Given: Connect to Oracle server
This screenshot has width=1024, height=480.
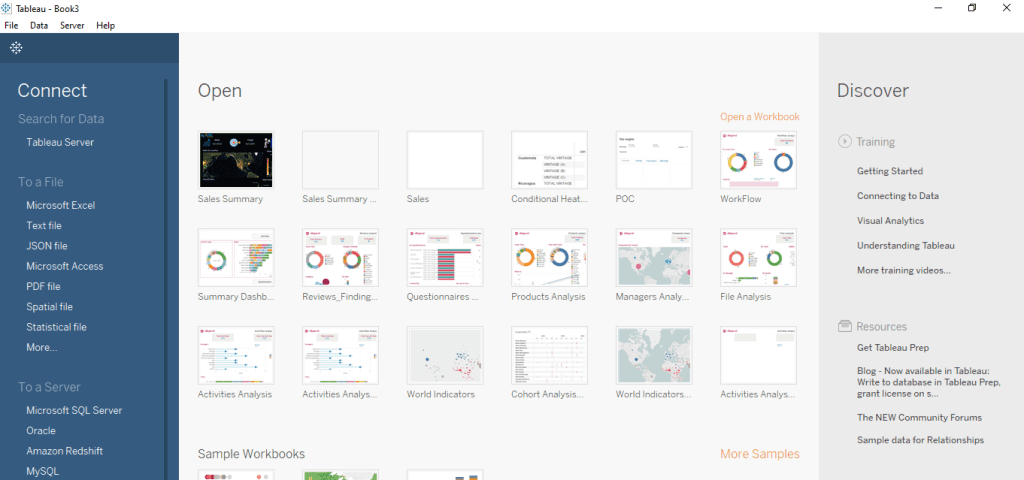Looking at the screenshot, I should (x=40, y=430).
